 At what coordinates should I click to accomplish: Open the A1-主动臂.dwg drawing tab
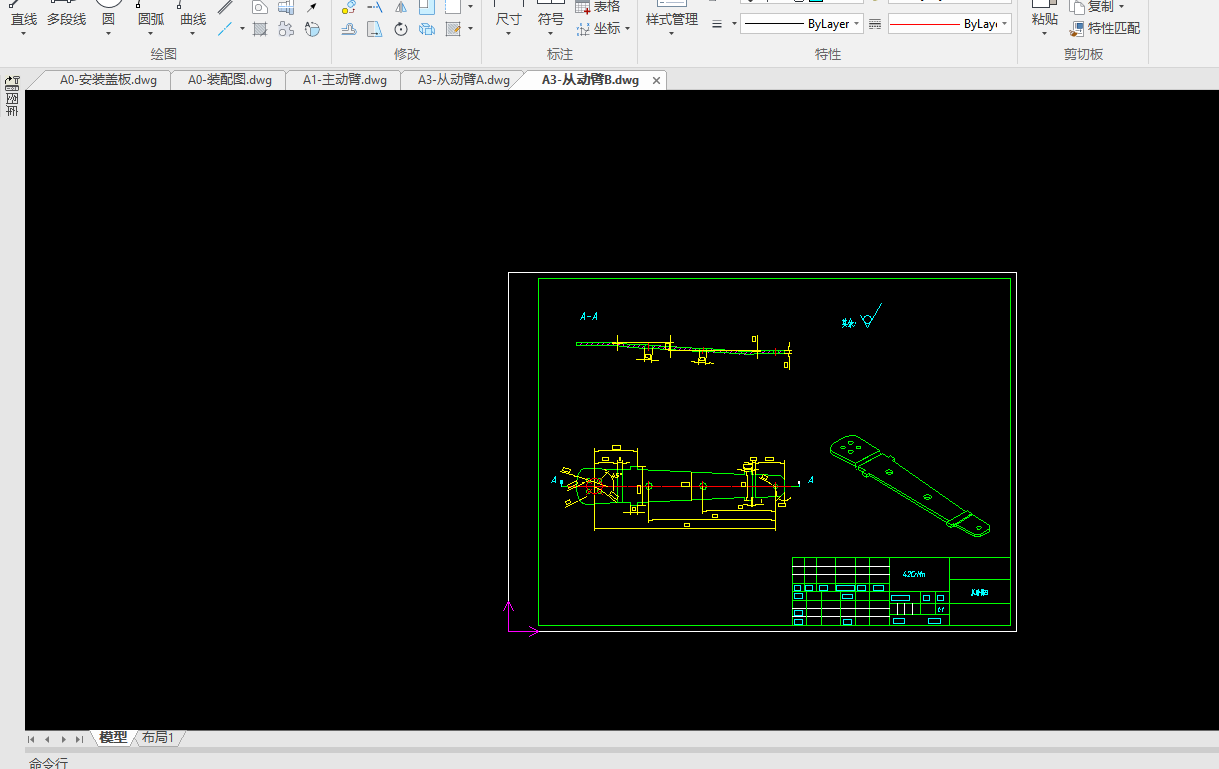pyautogui.click(x=344, y=80)
